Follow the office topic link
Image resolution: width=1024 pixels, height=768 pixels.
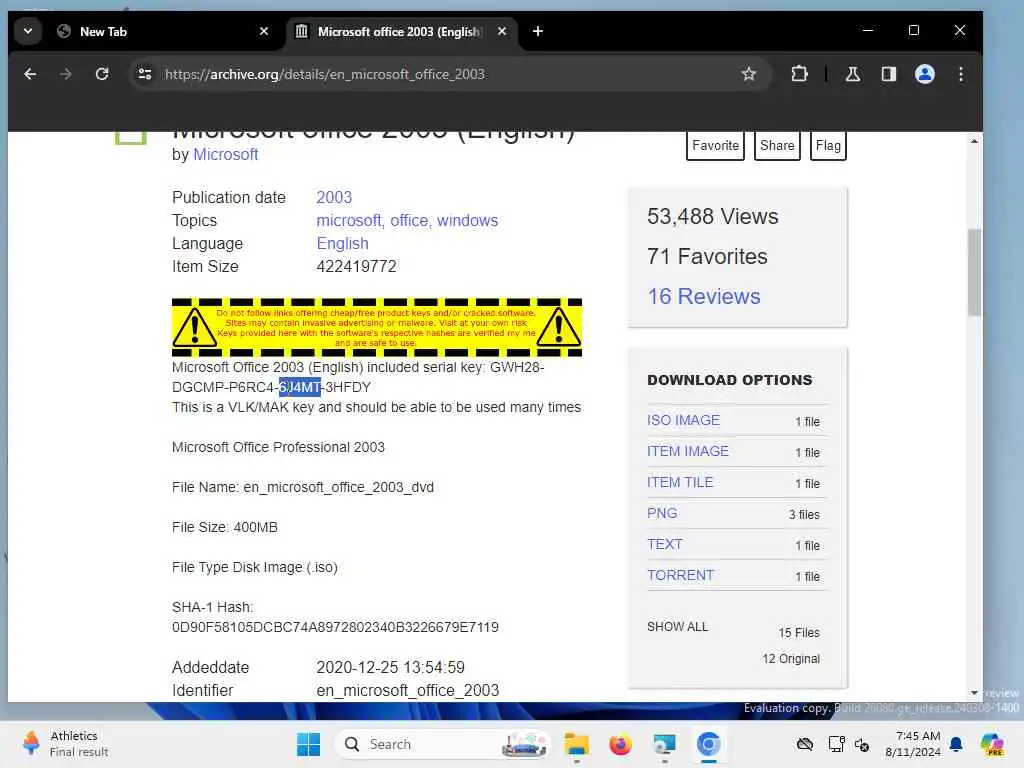click(x=409, y=221)
